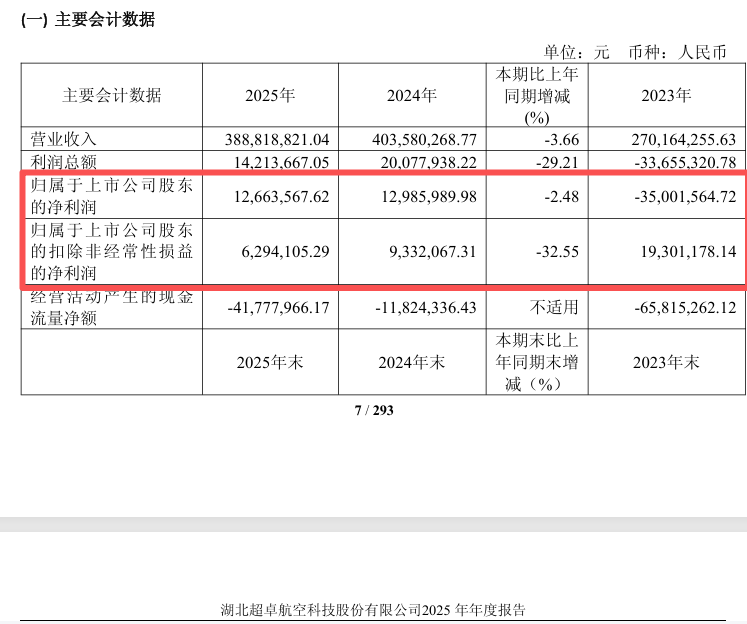Viewport: 747px width, 624px height.
Task: Click the 主要会计数据 section heading
Action: pyautogui.click(x=88, y=20)
